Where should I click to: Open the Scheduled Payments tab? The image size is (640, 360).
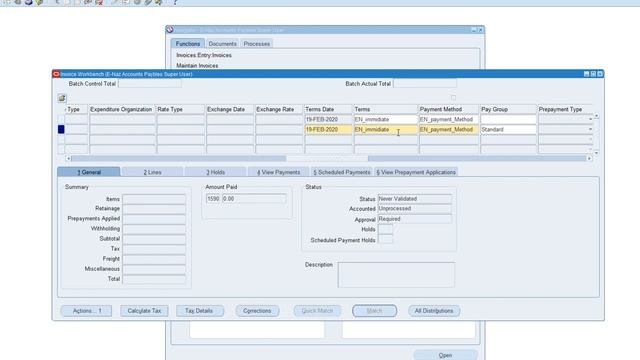click(x=342, y=172)
